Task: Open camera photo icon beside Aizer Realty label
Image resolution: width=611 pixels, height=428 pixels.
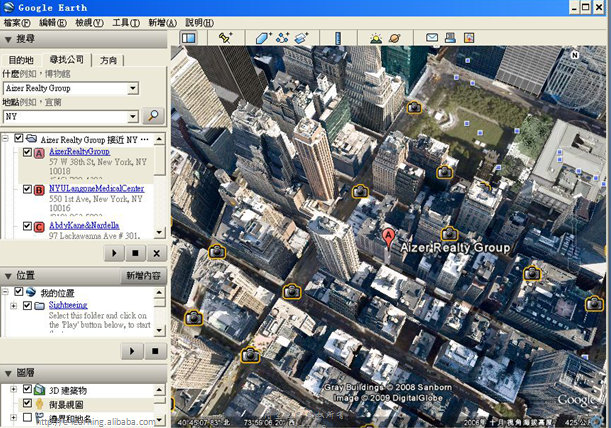Action: click(449, 233)
